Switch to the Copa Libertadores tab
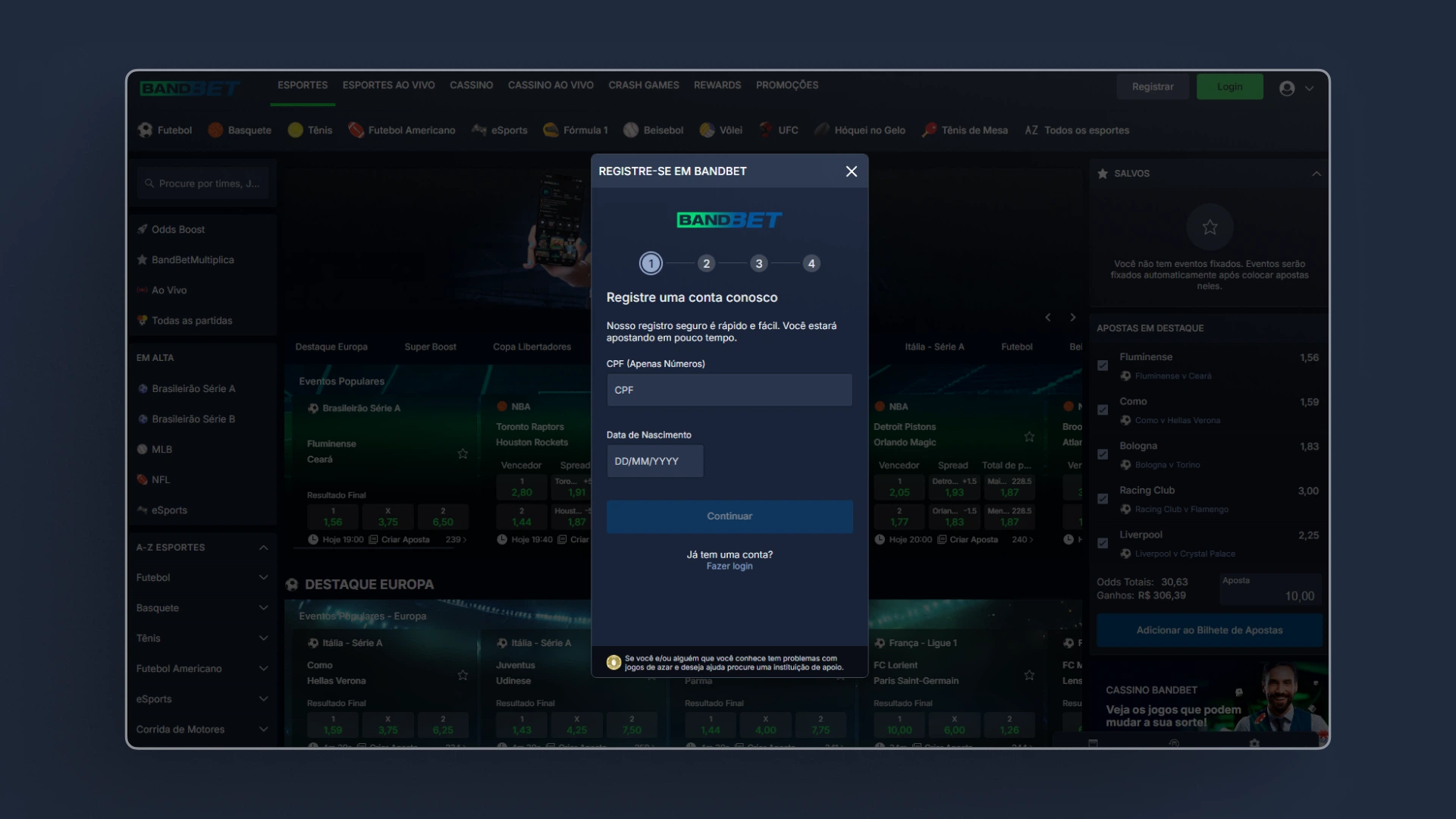This screenshot has height=819, width=1456. point(532,347)
